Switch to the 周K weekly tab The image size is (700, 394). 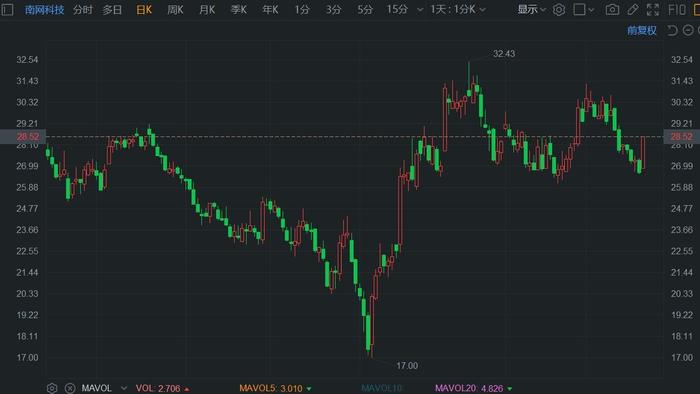click(175, 9)
